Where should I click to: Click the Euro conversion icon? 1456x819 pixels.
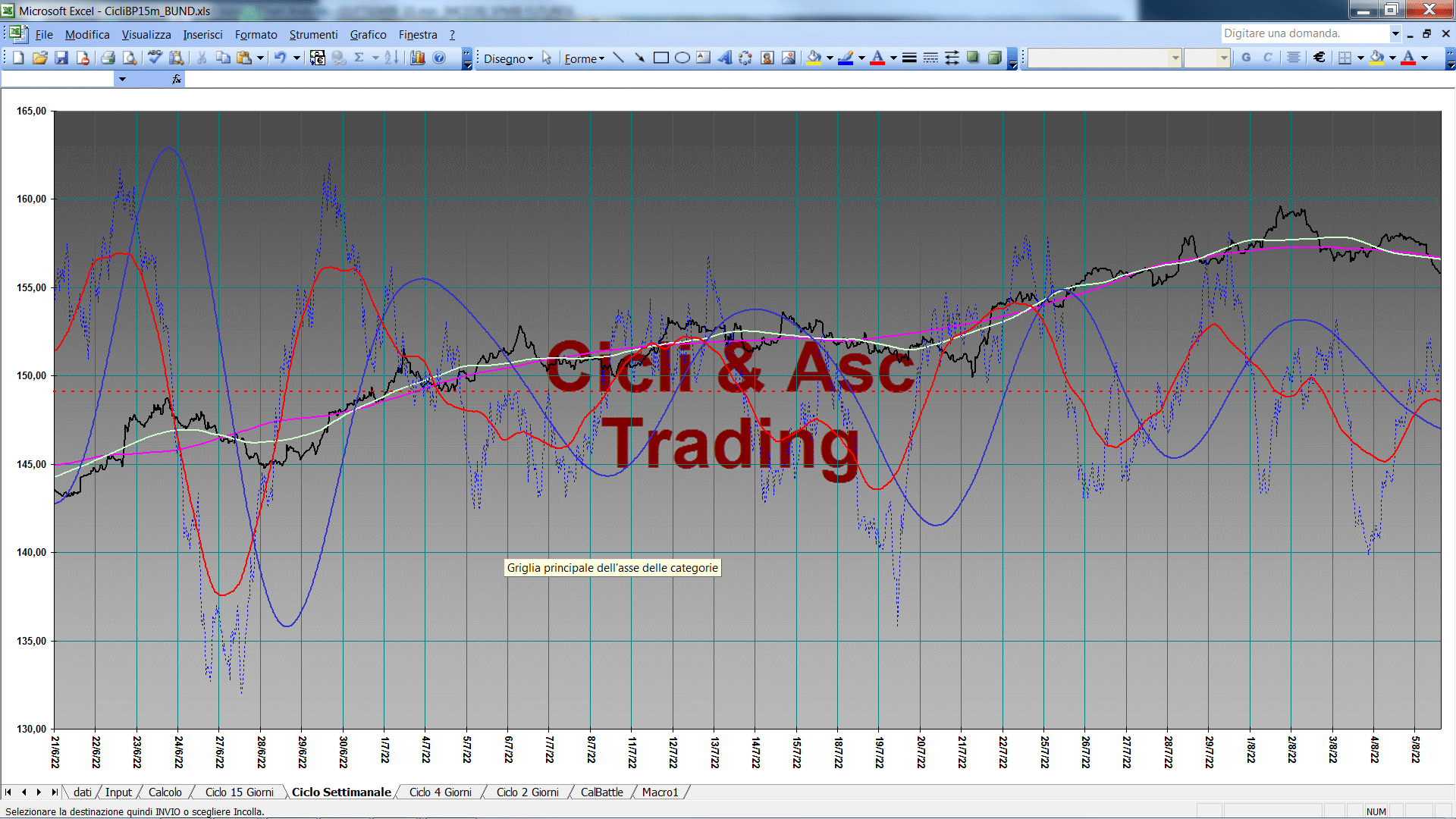pos(317,58)
